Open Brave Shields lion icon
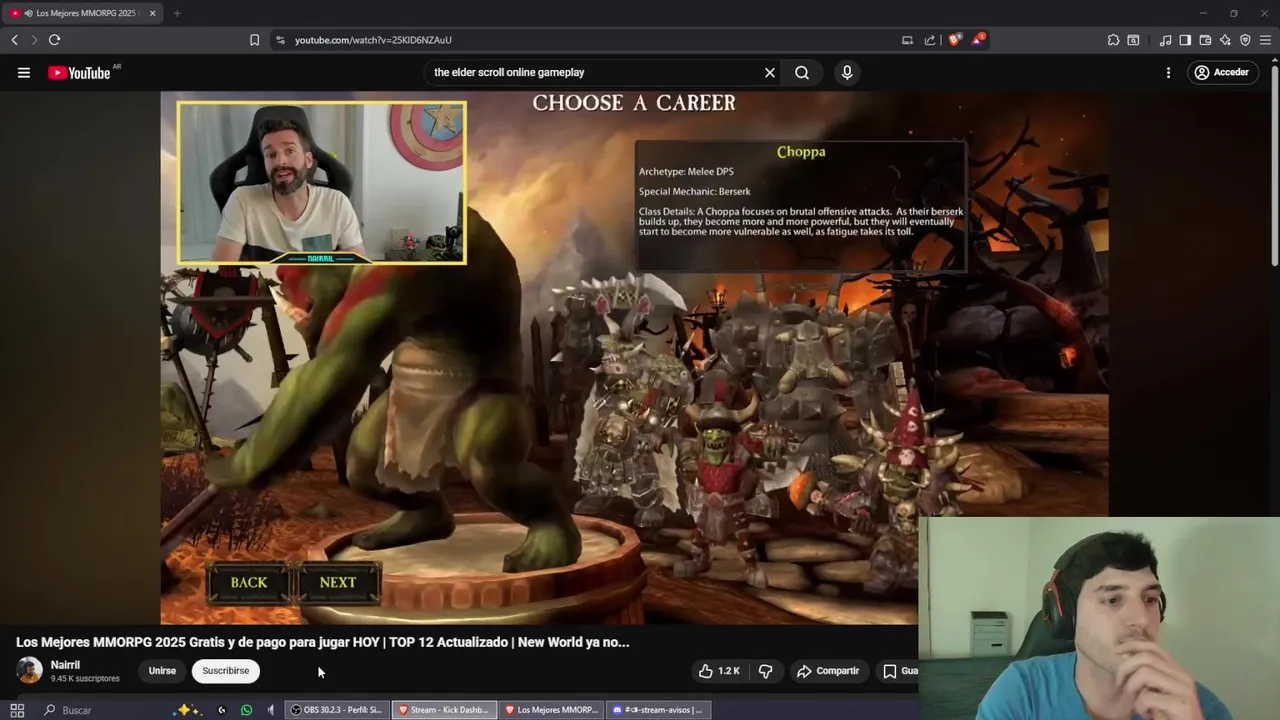 955,40
